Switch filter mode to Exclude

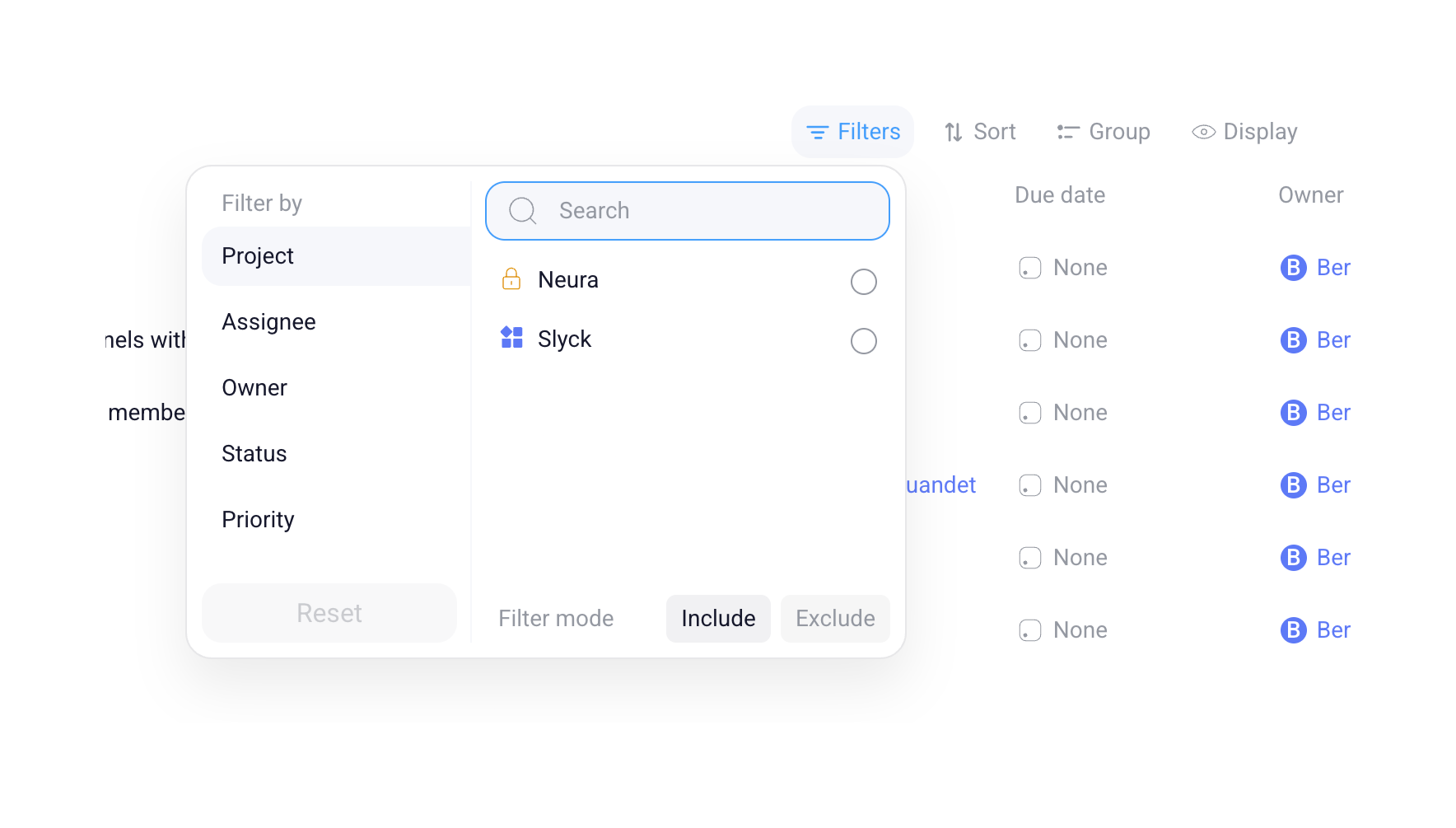[x=834, y=619]
